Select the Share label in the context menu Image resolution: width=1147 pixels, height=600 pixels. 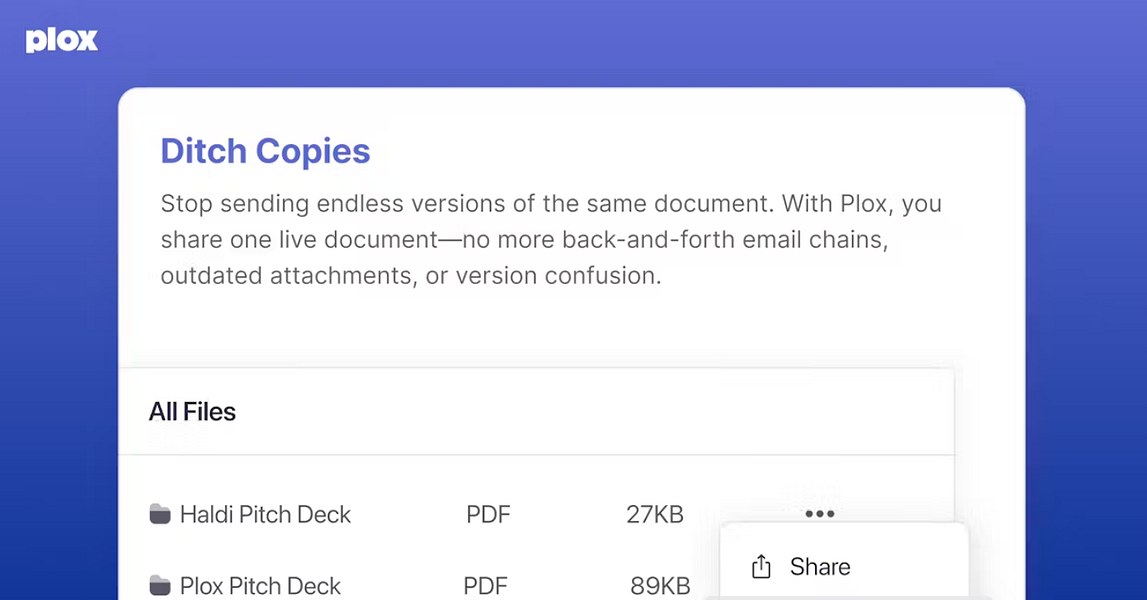[x=820, y=567]
